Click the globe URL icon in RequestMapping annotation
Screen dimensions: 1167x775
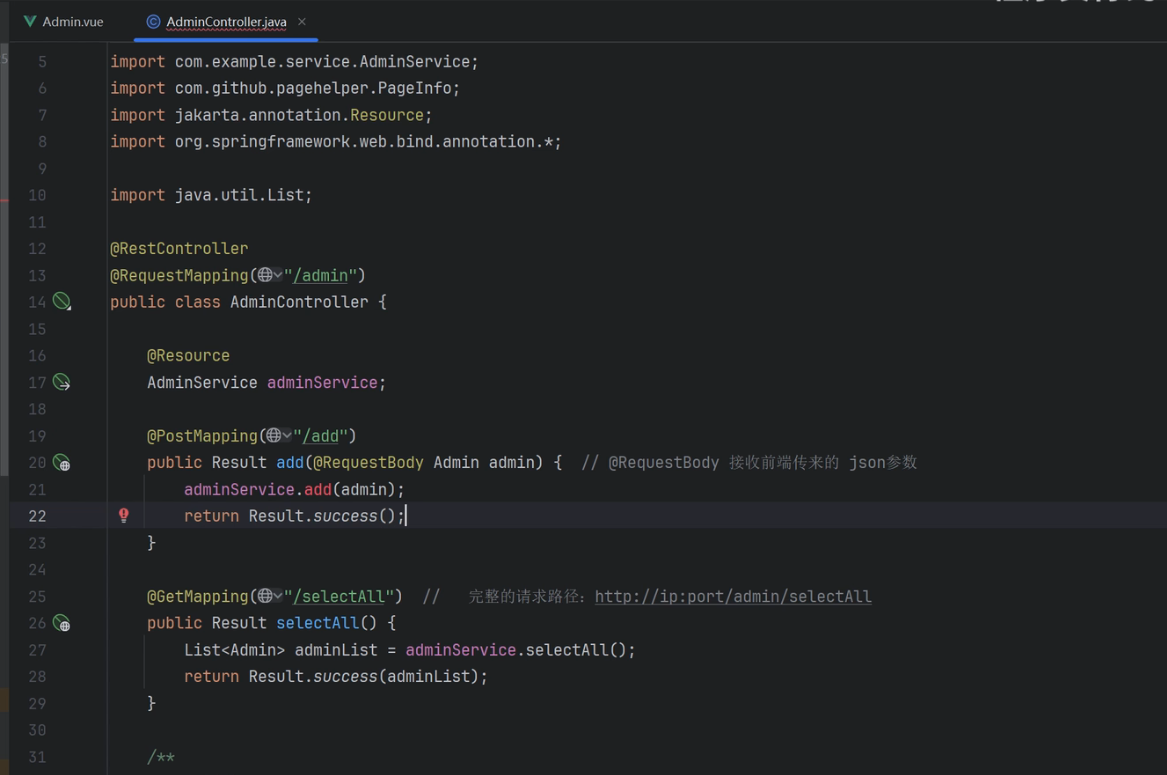264,275
